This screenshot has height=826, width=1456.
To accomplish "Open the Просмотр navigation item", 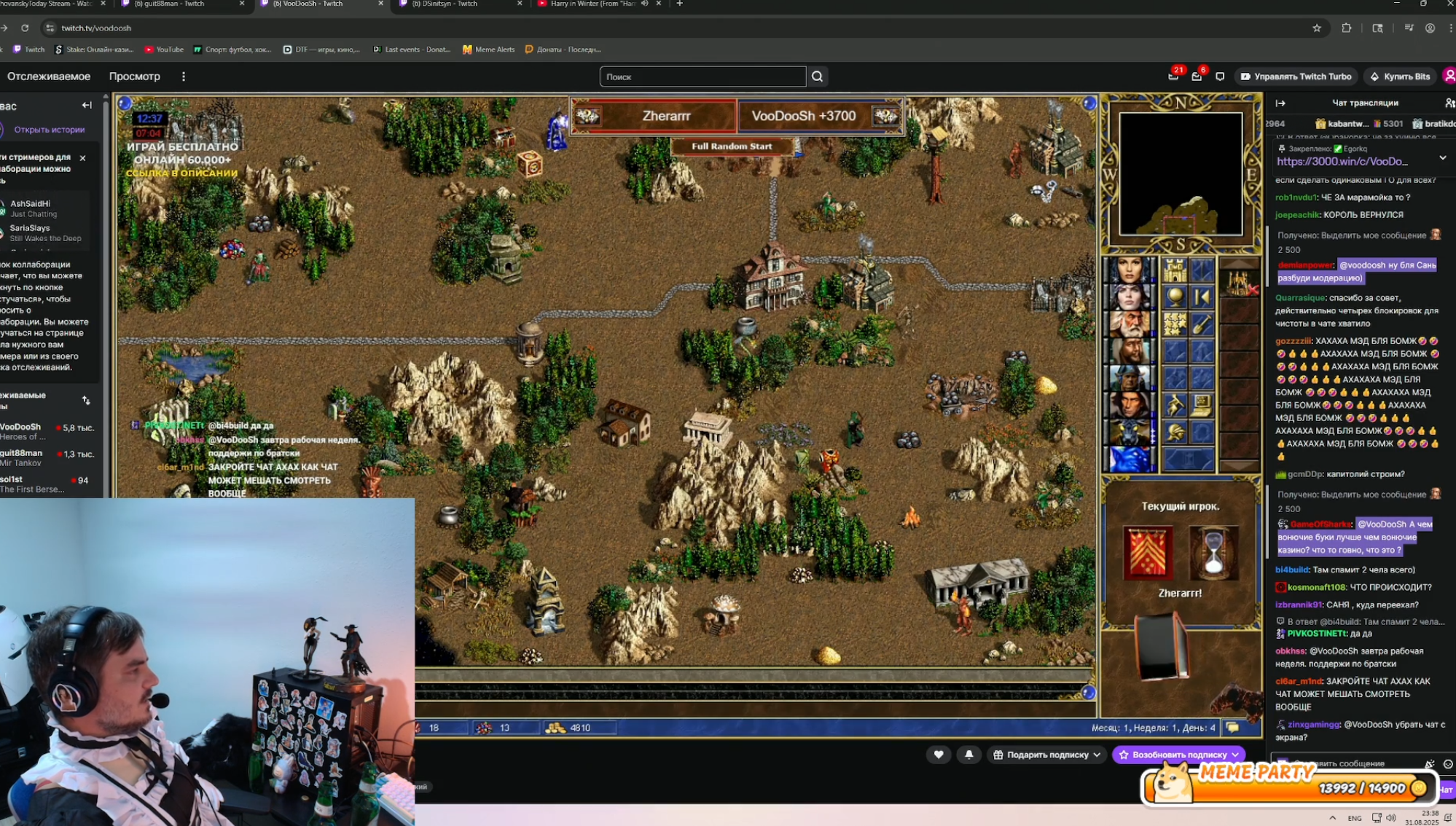I will (134, 76).
